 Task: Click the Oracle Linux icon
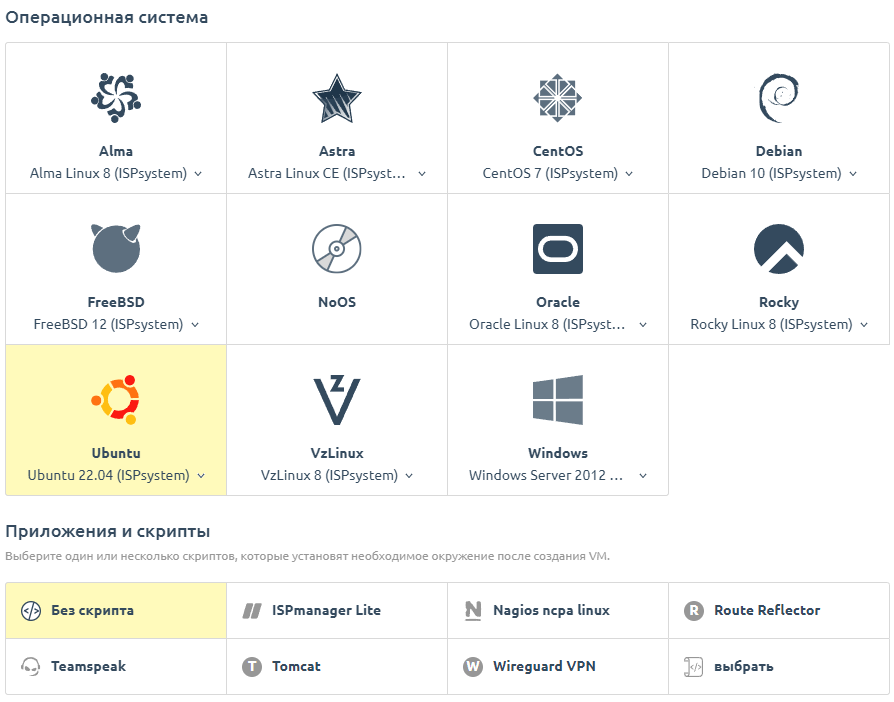pyautogui.click(x=558, y=248)
